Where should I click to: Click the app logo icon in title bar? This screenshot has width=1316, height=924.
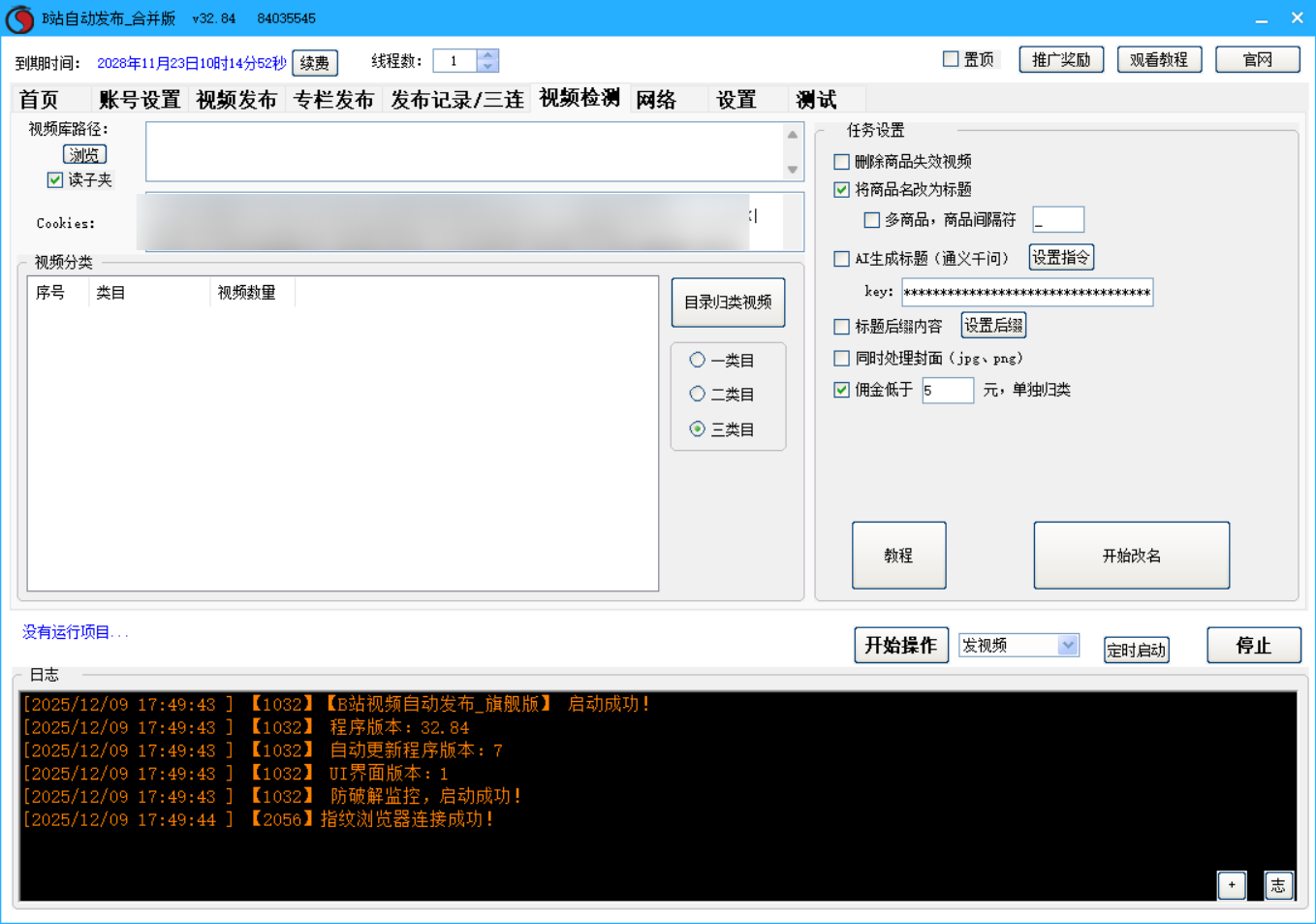point(19,18)
